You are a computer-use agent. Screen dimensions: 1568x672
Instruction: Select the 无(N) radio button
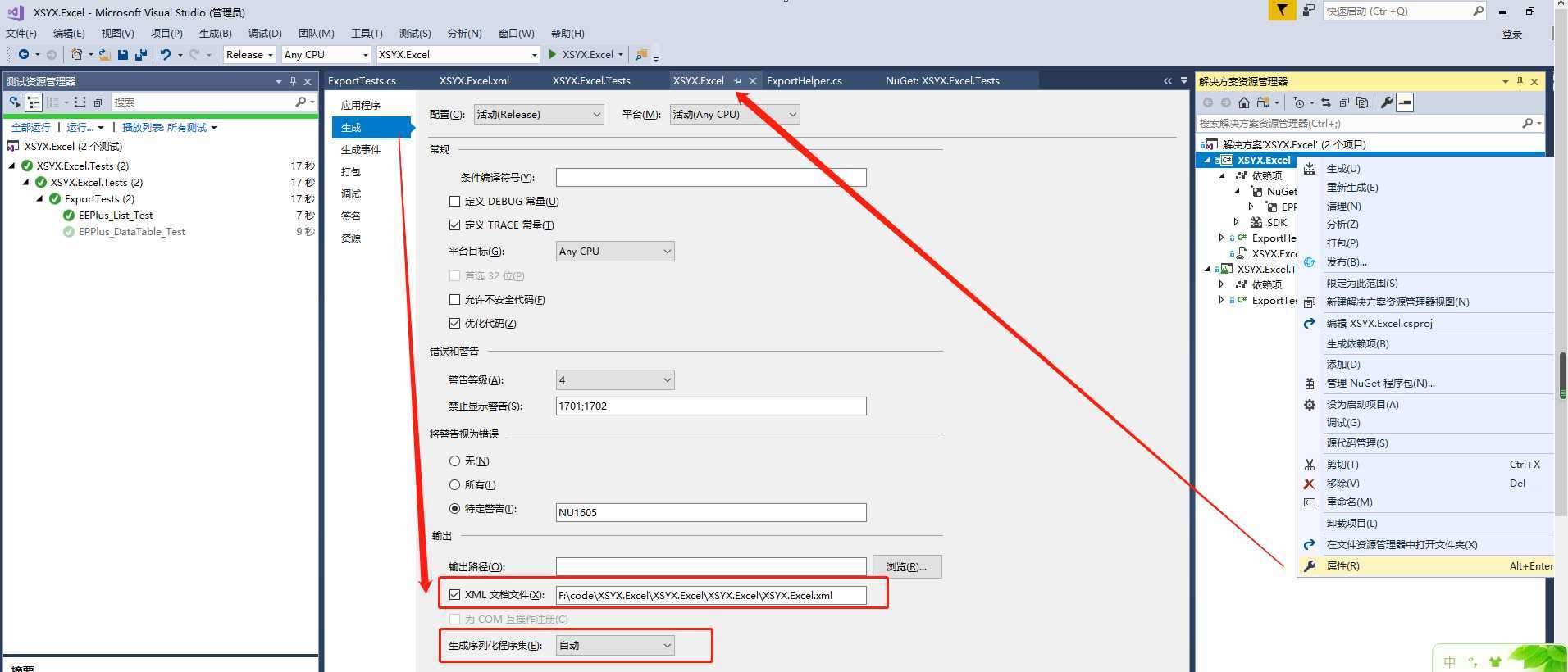point(454,461)
